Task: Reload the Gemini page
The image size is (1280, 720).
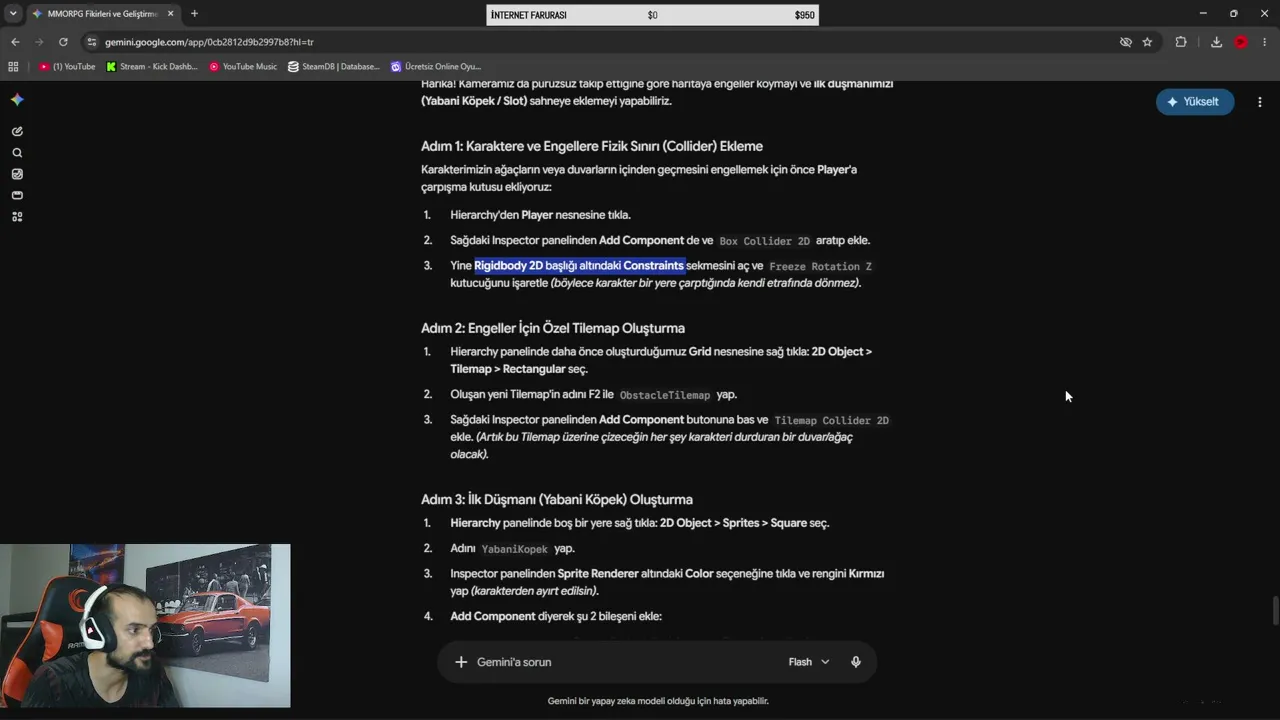Action: [x=63, y=42]
